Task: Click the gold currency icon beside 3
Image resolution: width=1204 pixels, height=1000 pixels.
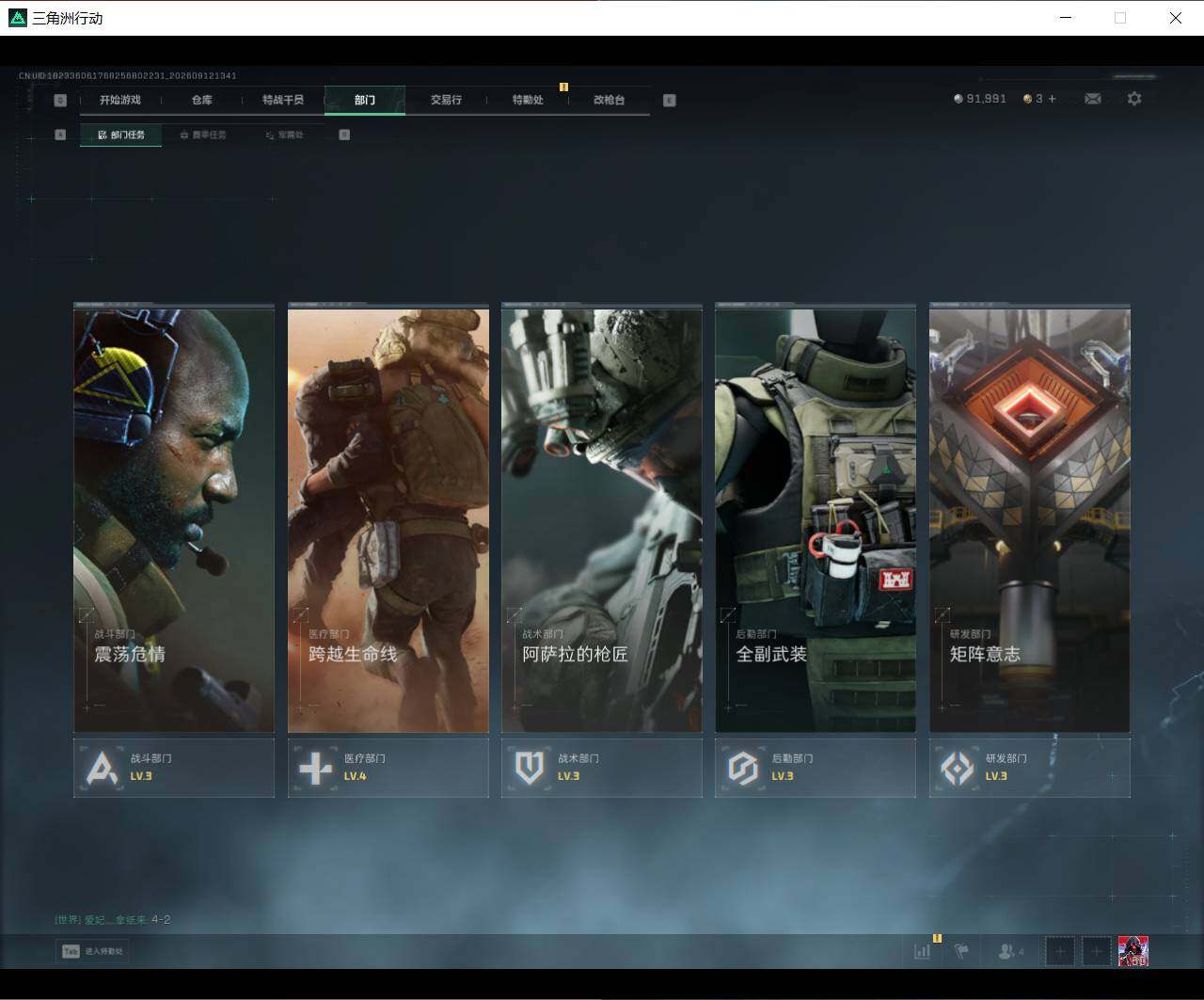Action: coord(1028,99)
